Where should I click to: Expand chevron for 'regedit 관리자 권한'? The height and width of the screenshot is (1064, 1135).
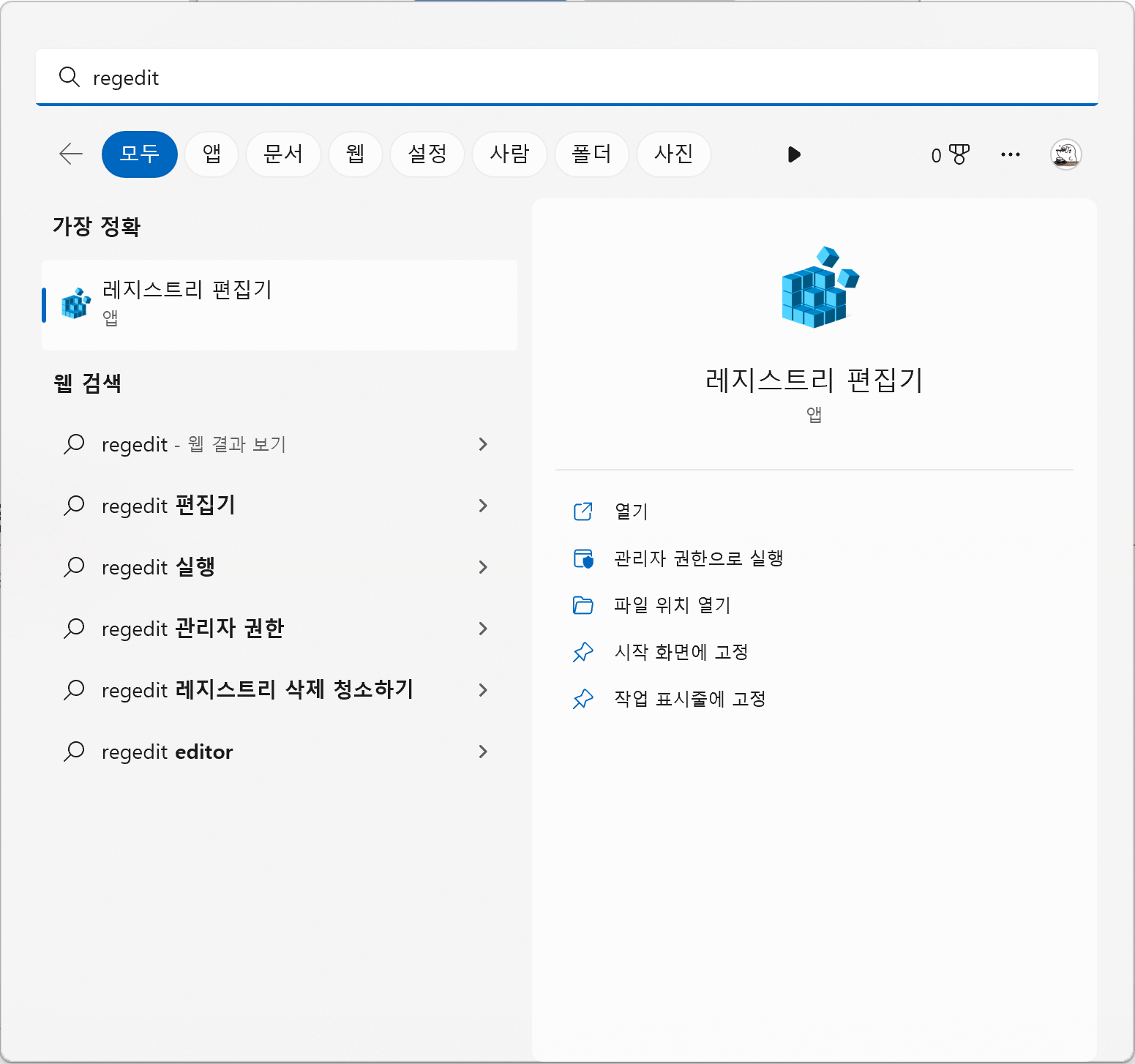483,629
